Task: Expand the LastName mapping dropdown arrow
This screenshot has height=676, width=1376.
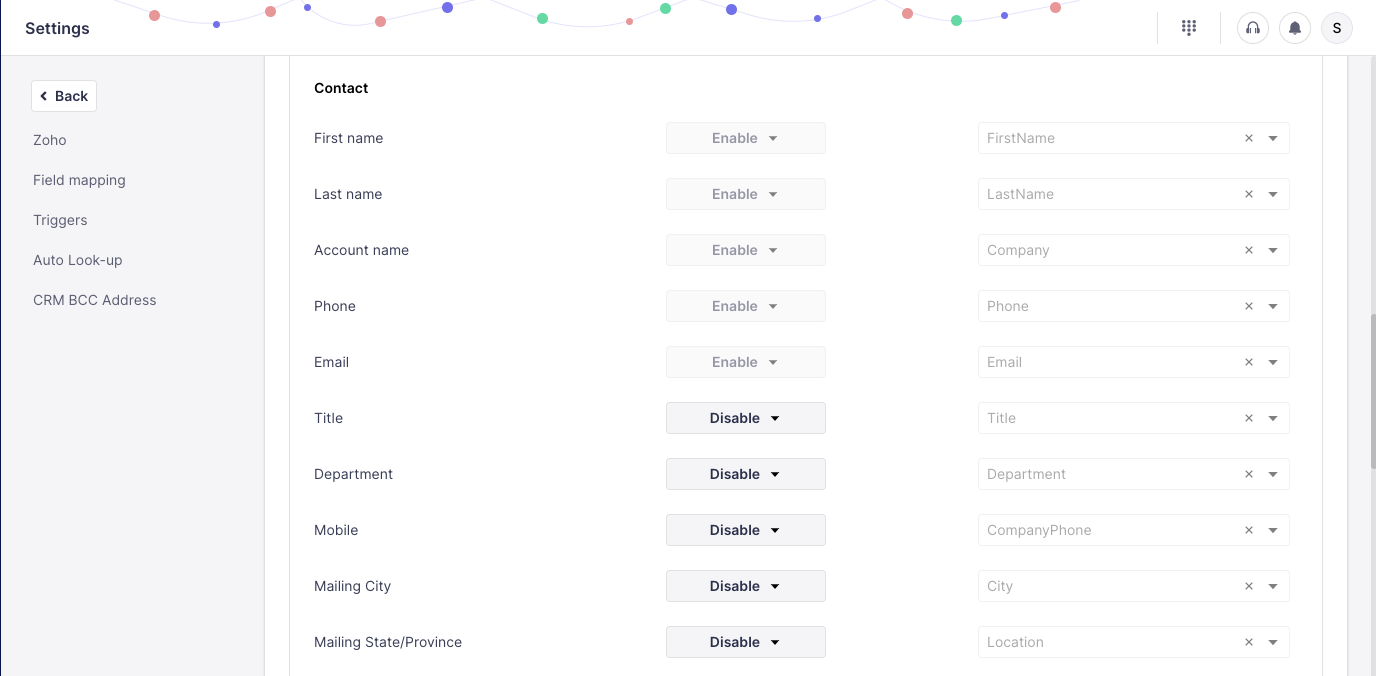Action: click(x=1273, y=194)
